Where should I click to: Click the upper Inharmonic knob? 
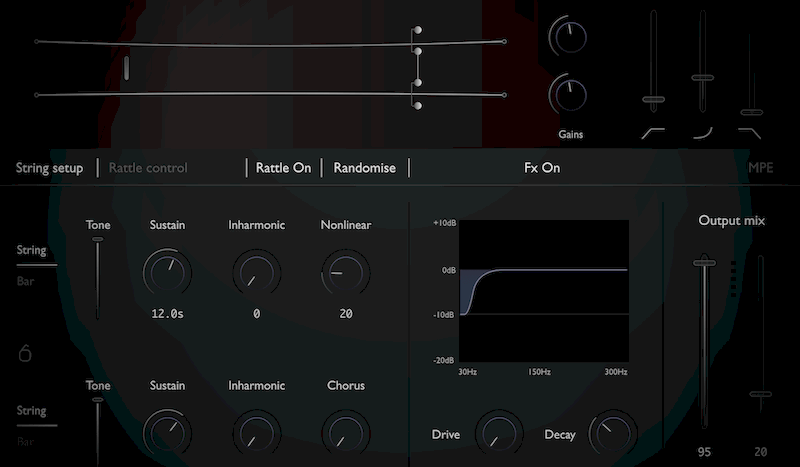click(257, 273)
